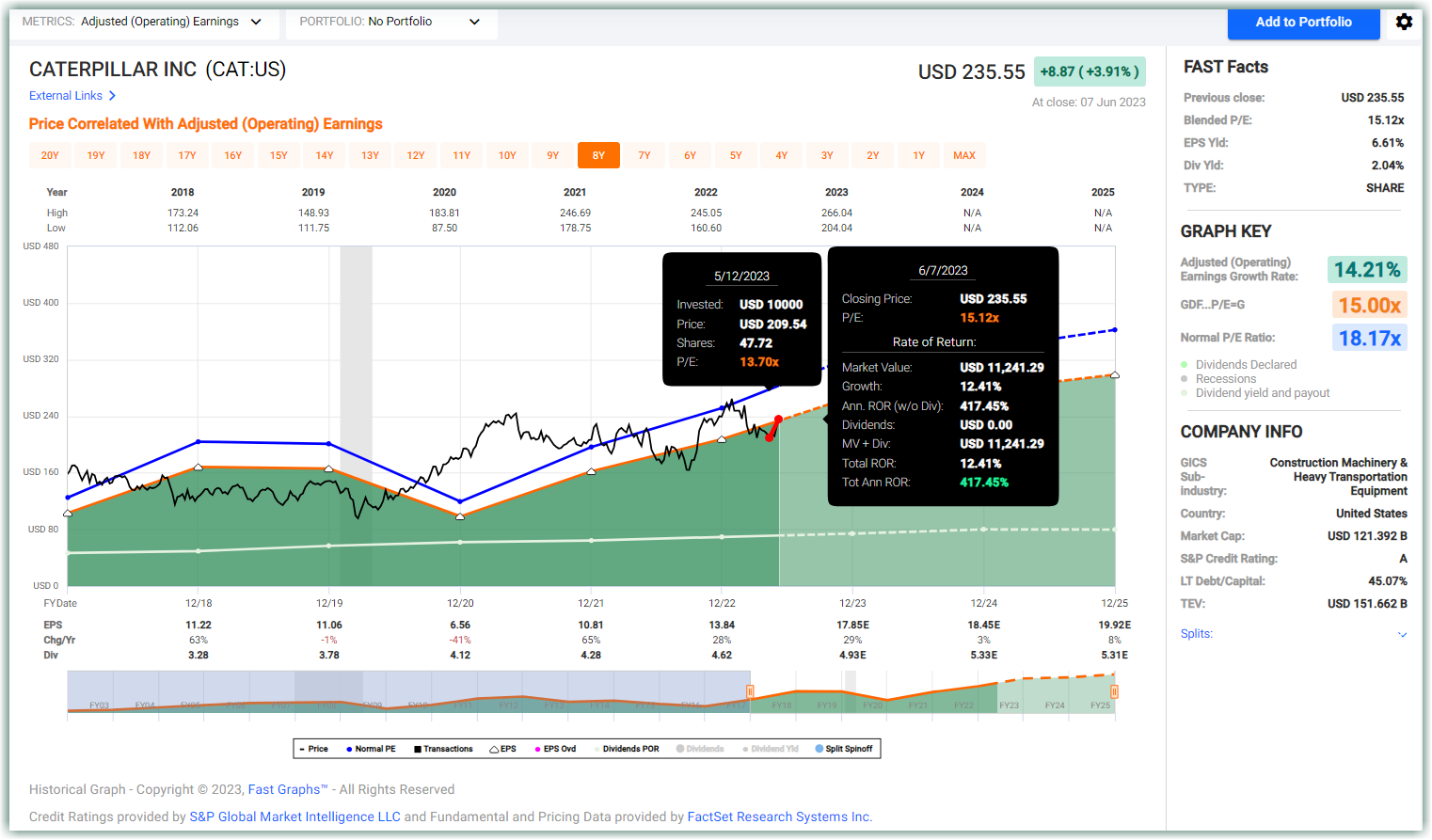Toggle Dividends Declared in graph key
1432x840 pixels.
(x=1246, y=365)
